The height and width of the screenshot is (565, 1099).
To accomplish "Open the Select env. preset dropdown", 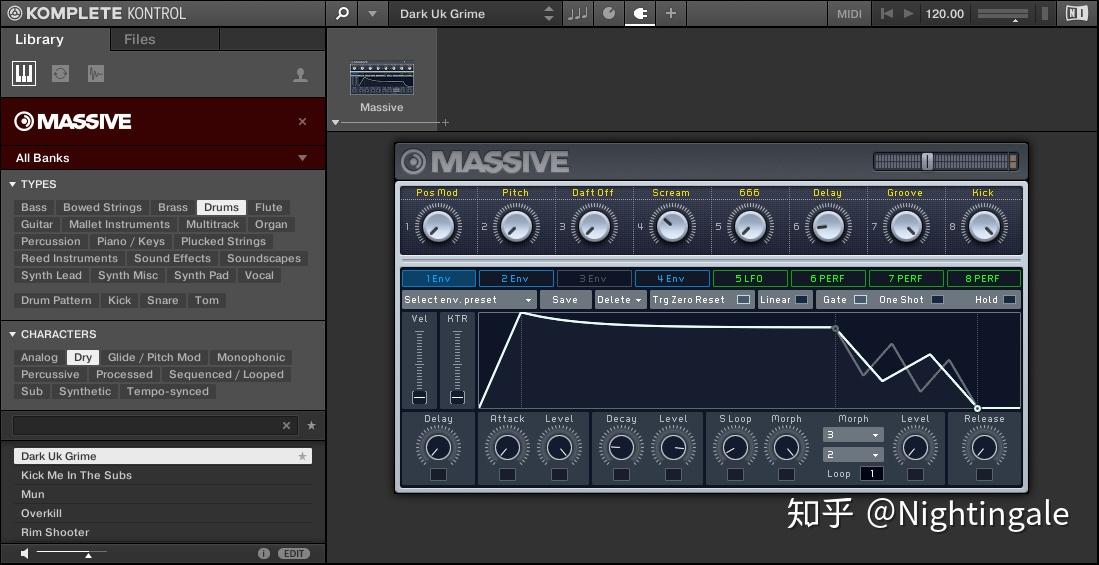I will pyautogui.click(x=469, y=299).
